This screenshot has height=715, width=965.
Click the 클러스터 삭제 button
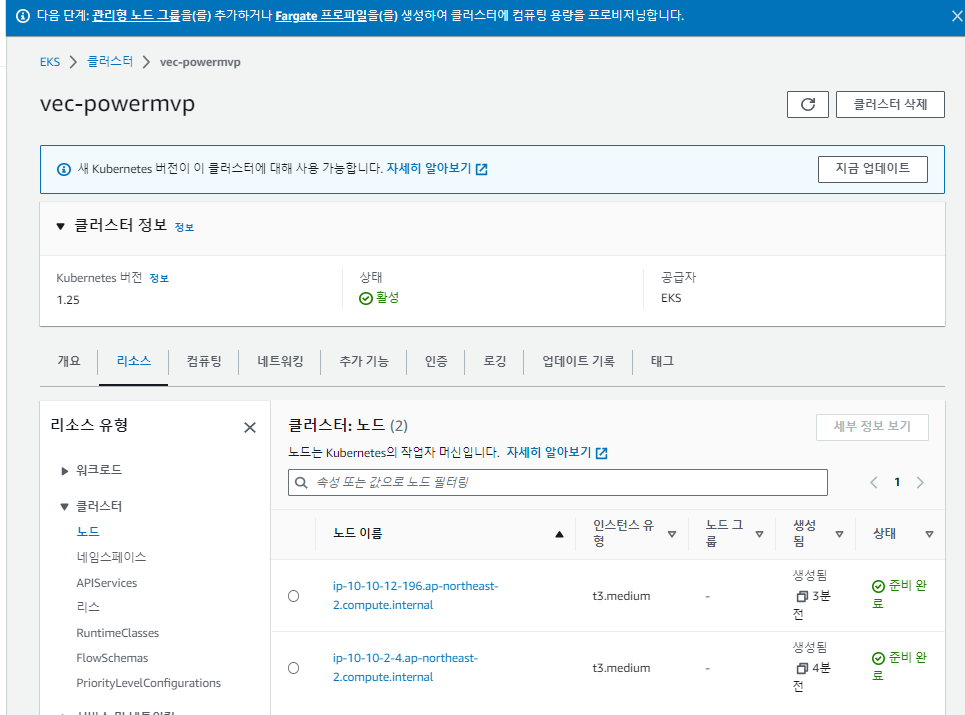pyautogui.click(x=890, y=105)
